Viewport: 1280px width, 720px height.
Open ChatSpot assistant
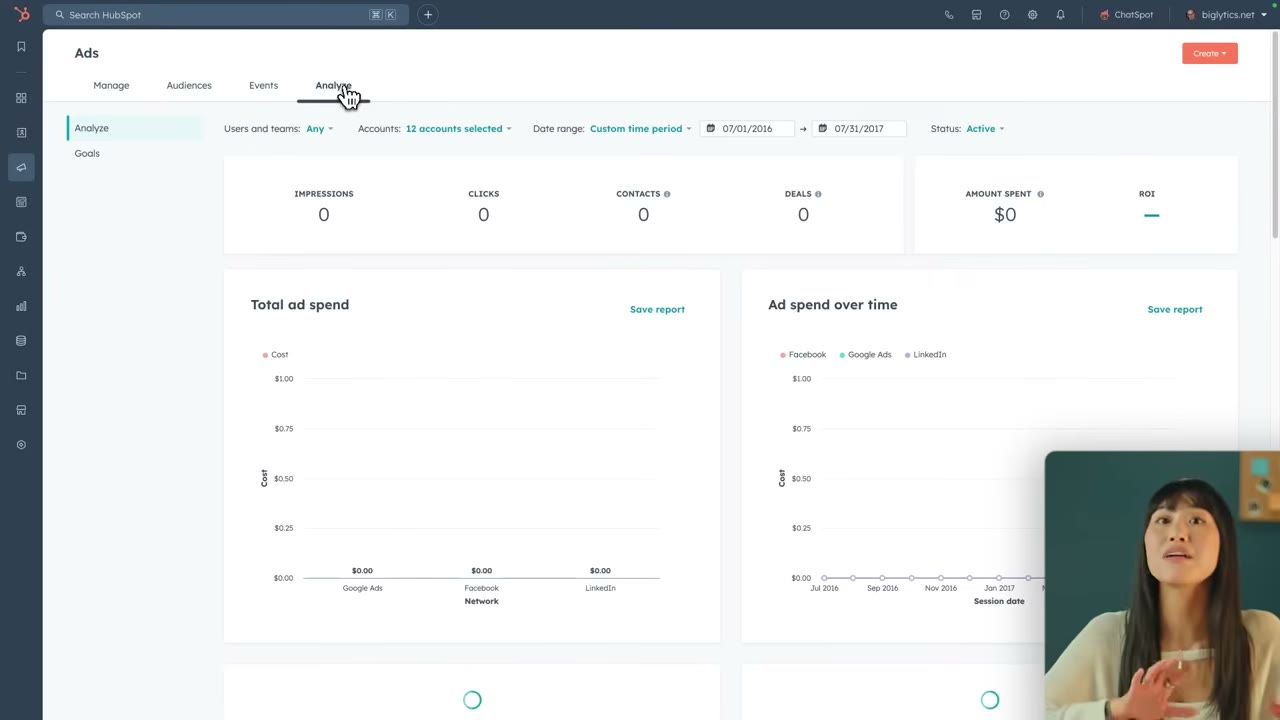(x=1126, y=15)
